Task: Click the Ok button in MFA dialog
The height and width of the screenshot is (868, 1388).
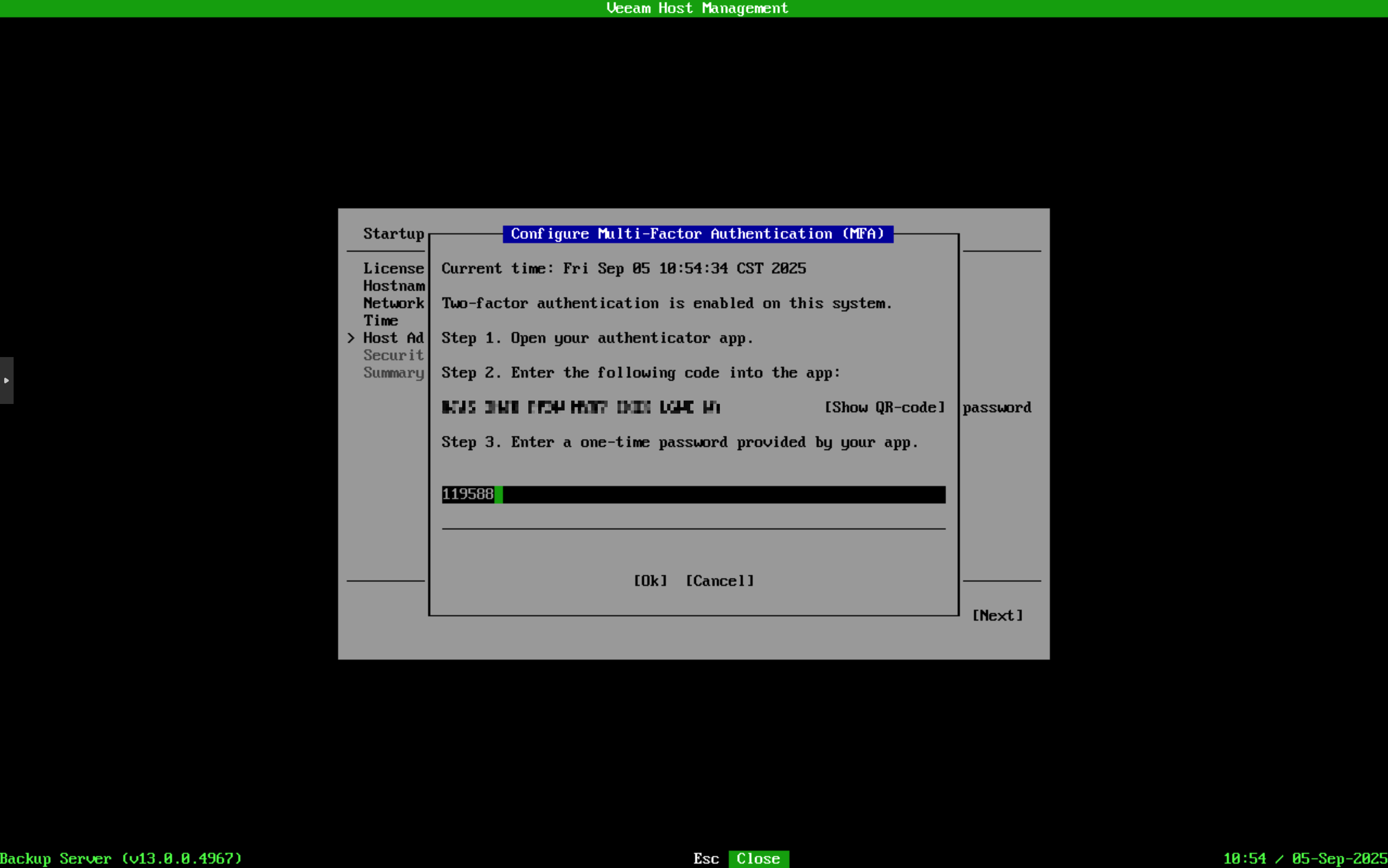Action: tap(650, 581)
